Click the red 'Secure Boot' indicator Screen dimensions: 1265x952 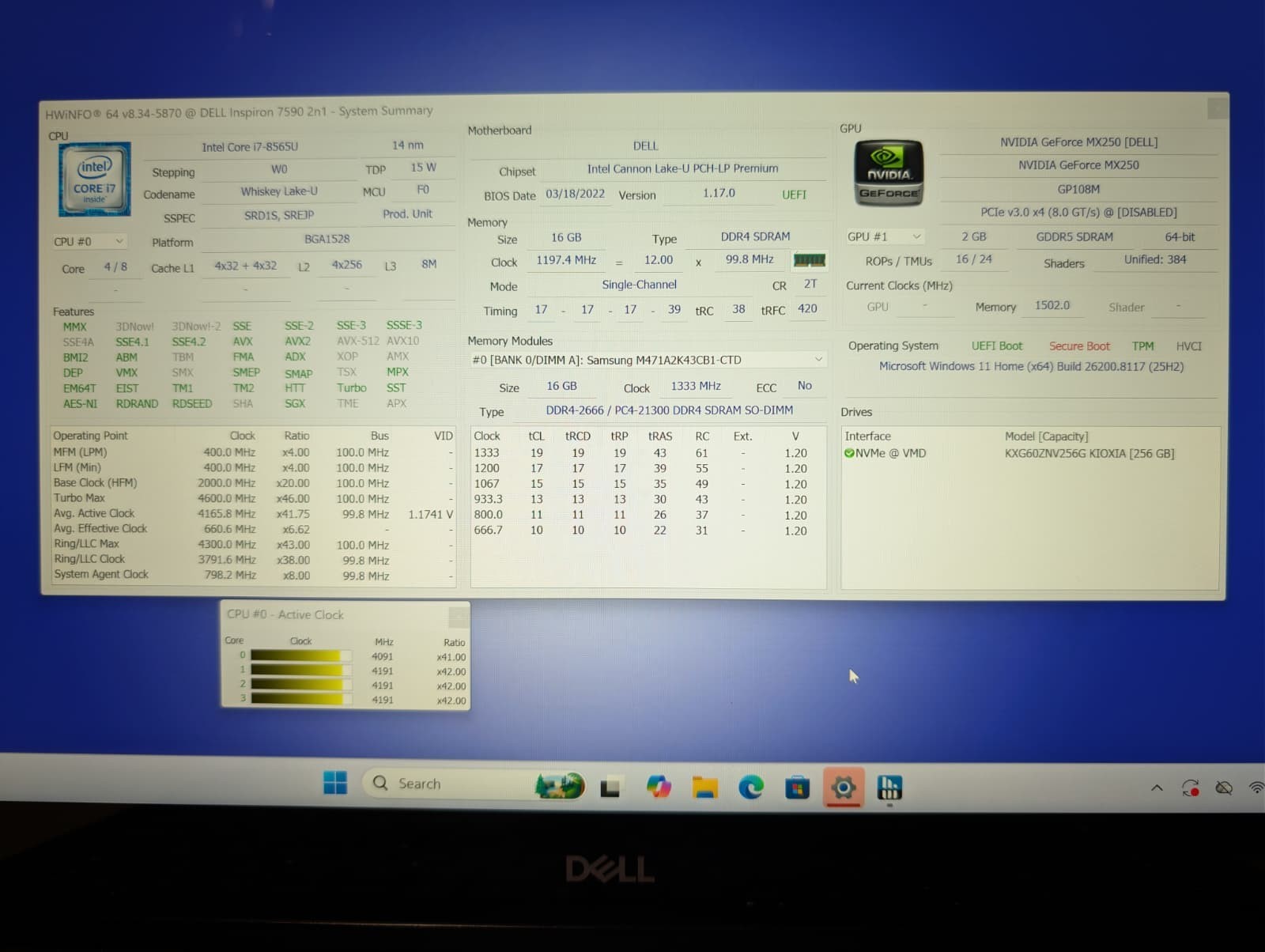1079,346
